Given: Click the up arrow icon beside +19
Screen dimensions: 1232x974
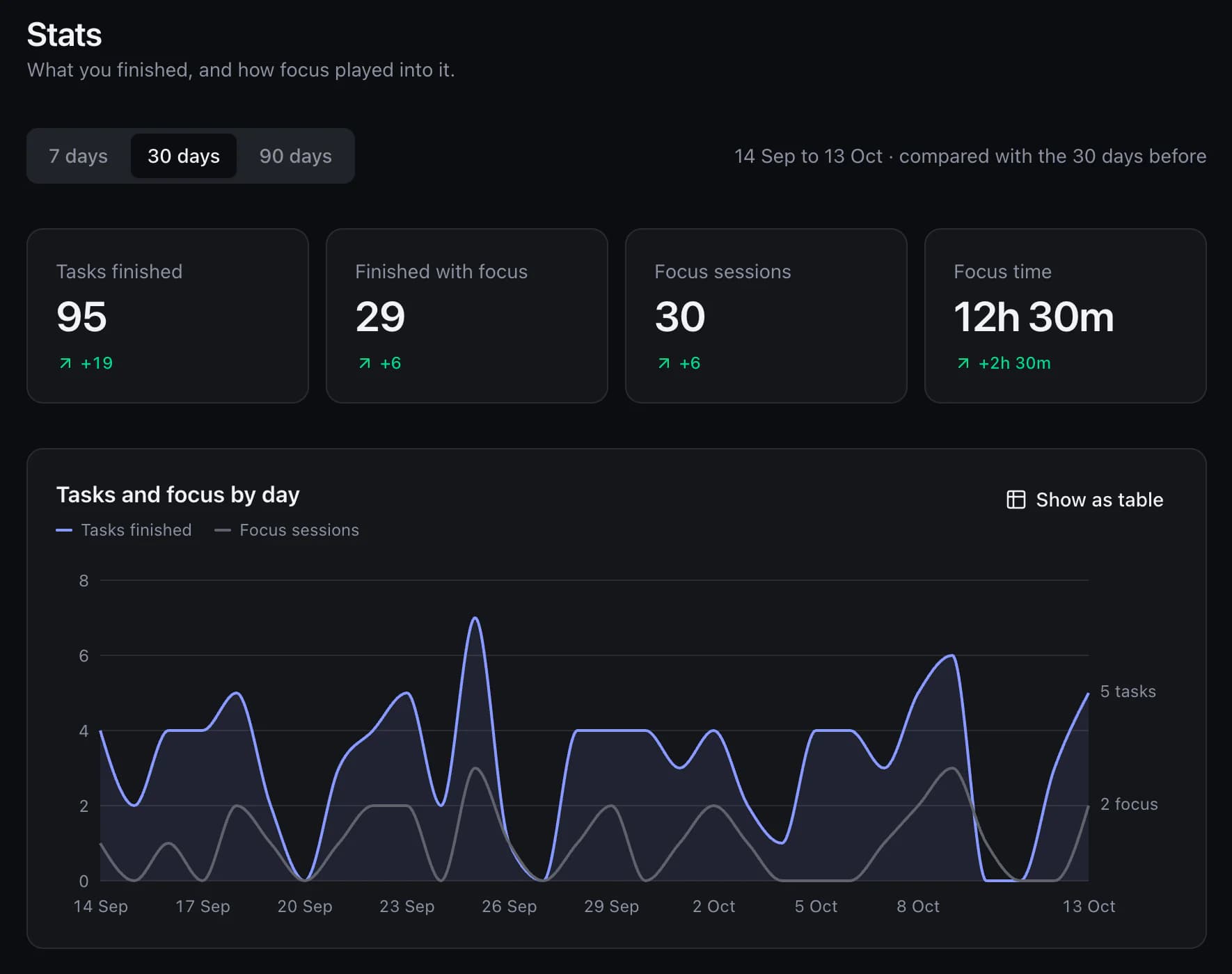Looking at the screenshot, I should (65, 363).
